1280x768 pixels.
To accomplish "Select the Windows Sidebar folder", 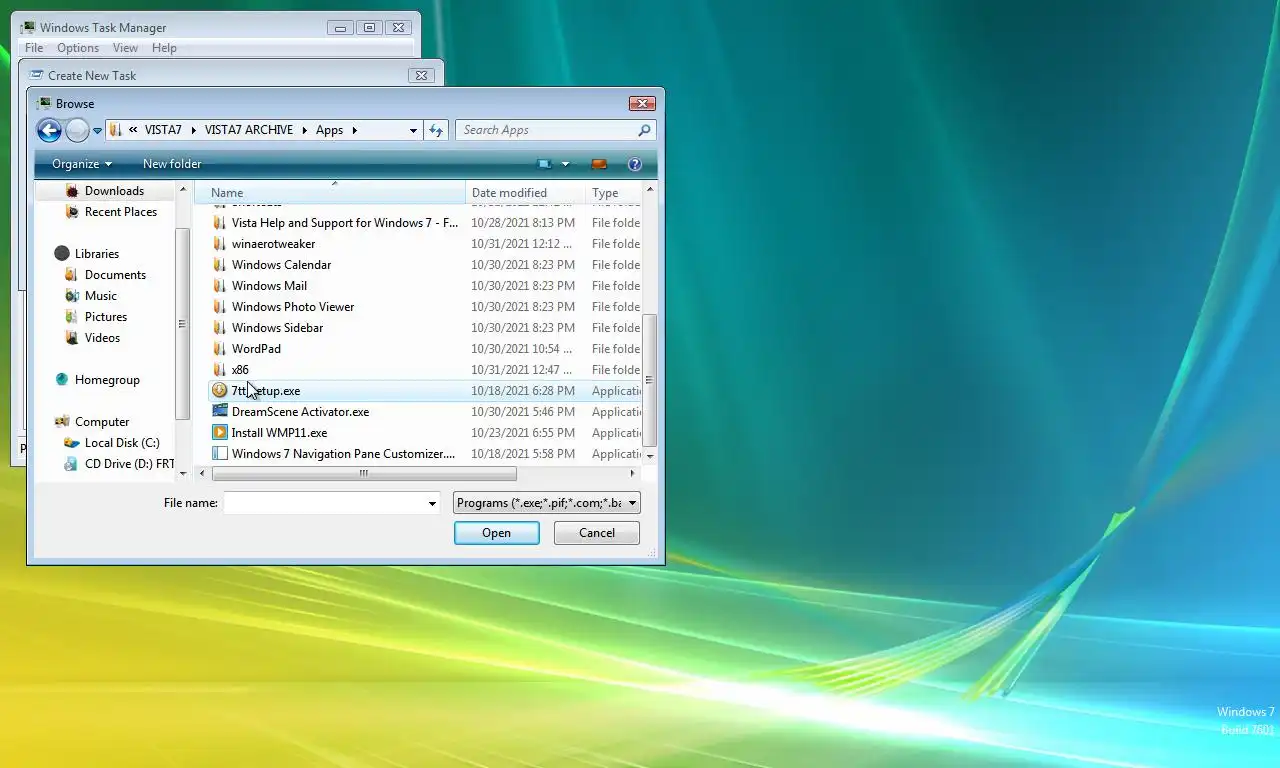I will (x=277, y=328).
